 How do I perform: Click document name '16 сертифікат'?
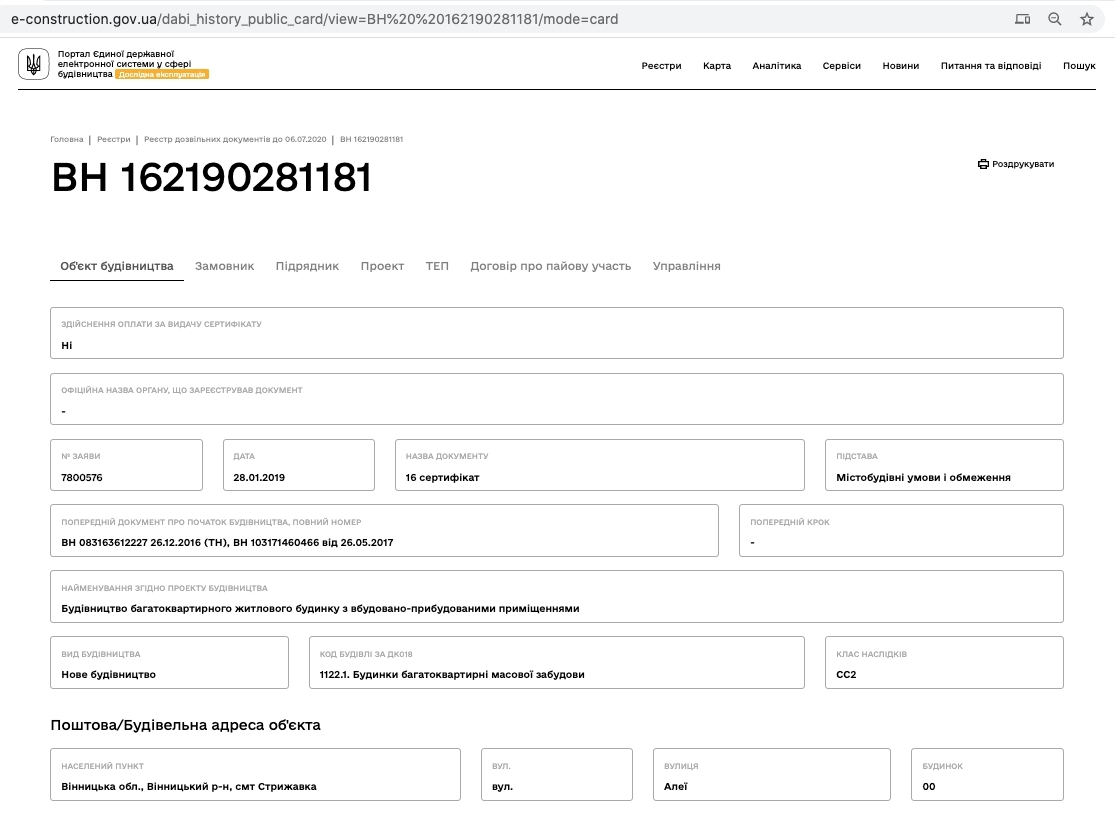tap(442, 477)
